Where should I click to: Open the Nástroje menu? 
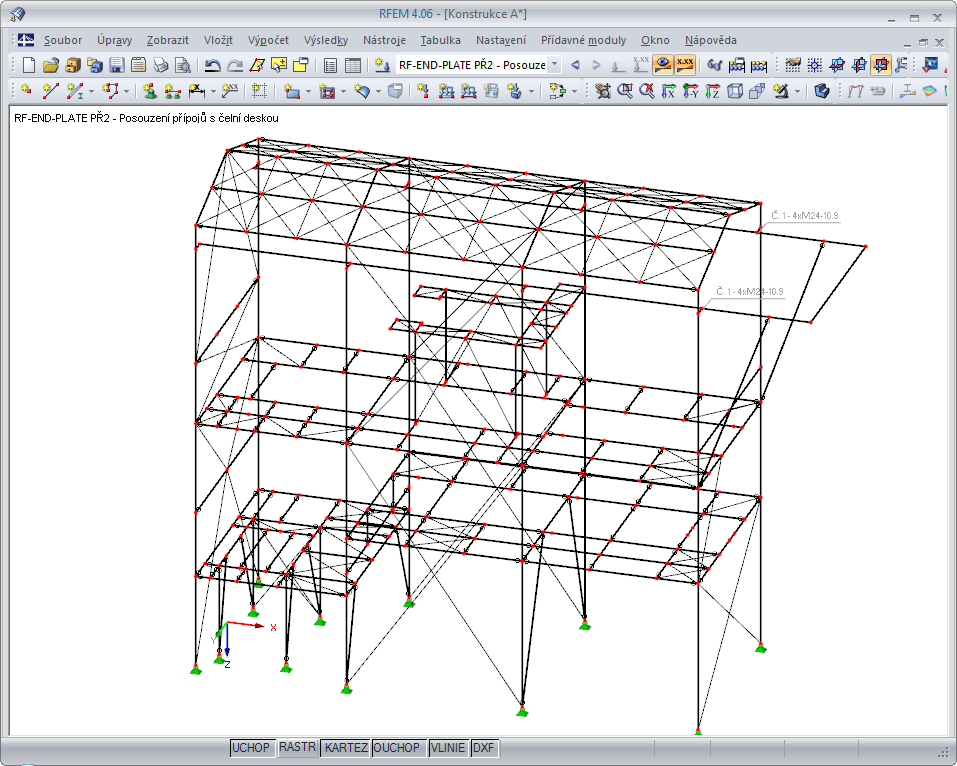[384, 40]
